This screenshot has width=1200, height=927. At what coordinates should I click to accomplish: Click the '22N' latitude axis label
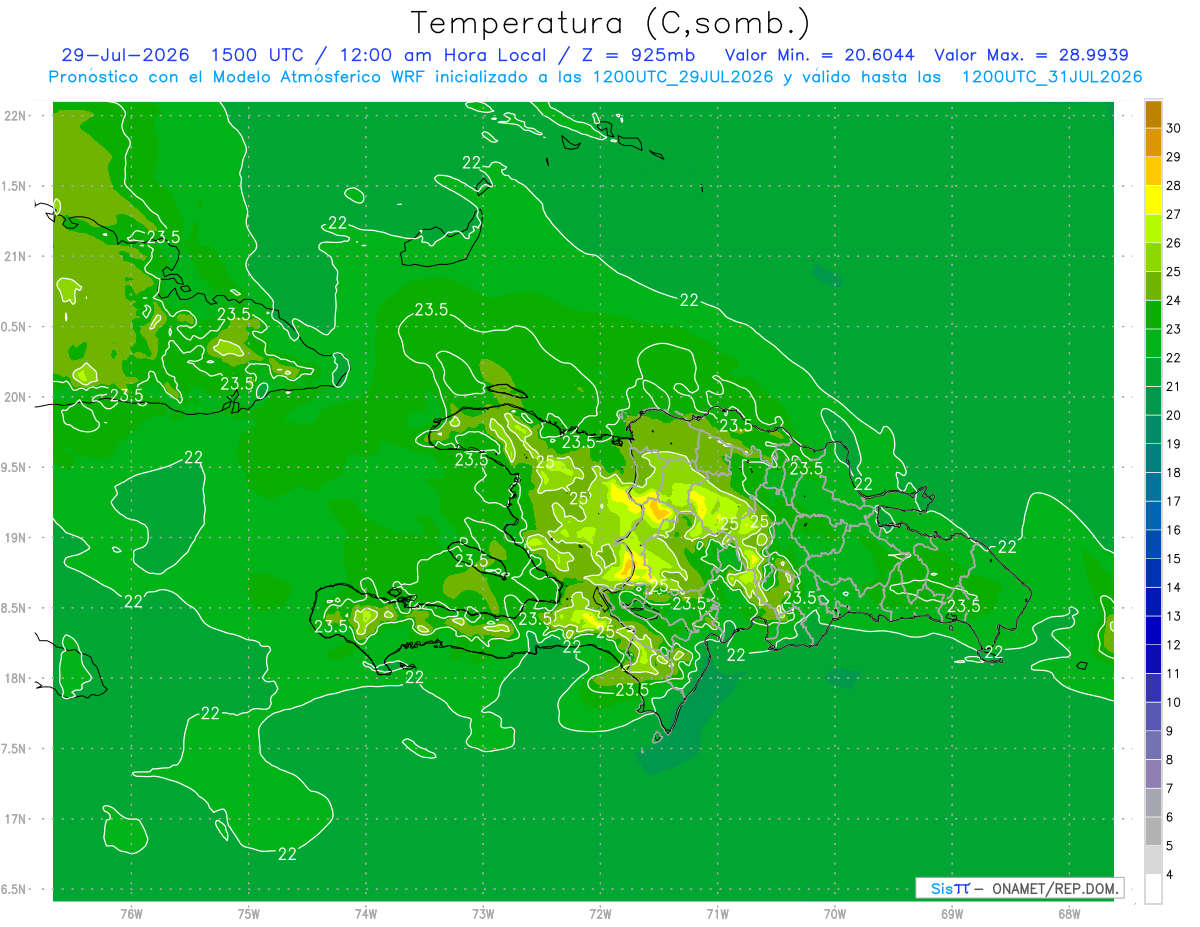tap(15, 116)
